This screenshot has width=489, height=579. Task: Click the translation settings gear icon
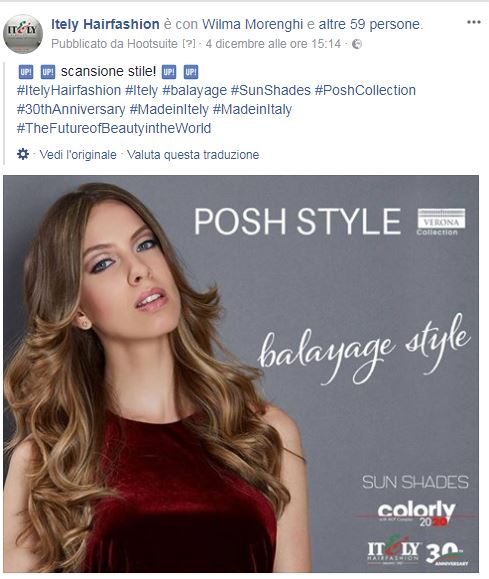(x=23, y=154)
